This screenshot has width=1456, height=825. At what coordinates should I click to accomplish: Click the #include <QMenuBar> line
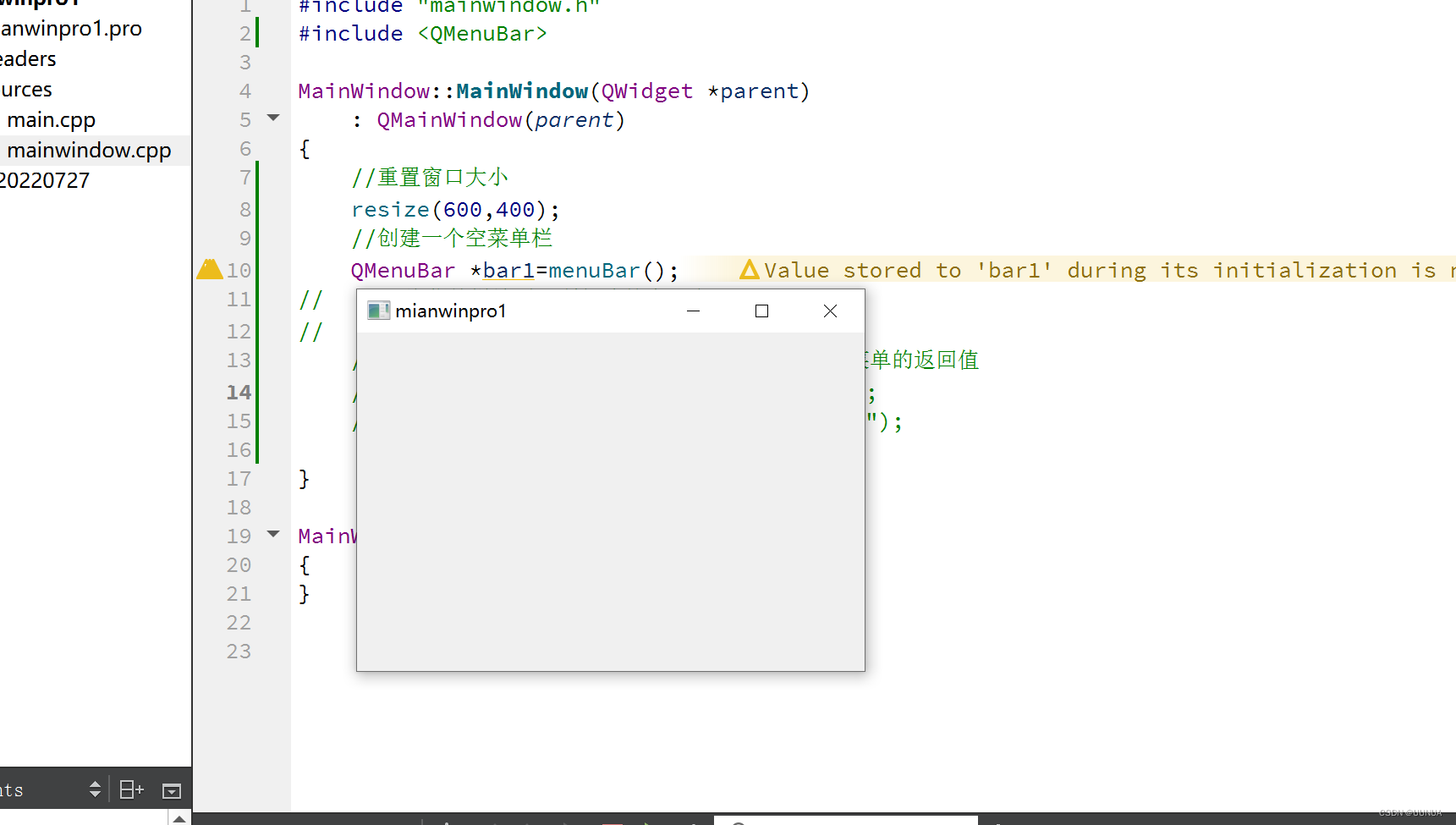[423, 34]
